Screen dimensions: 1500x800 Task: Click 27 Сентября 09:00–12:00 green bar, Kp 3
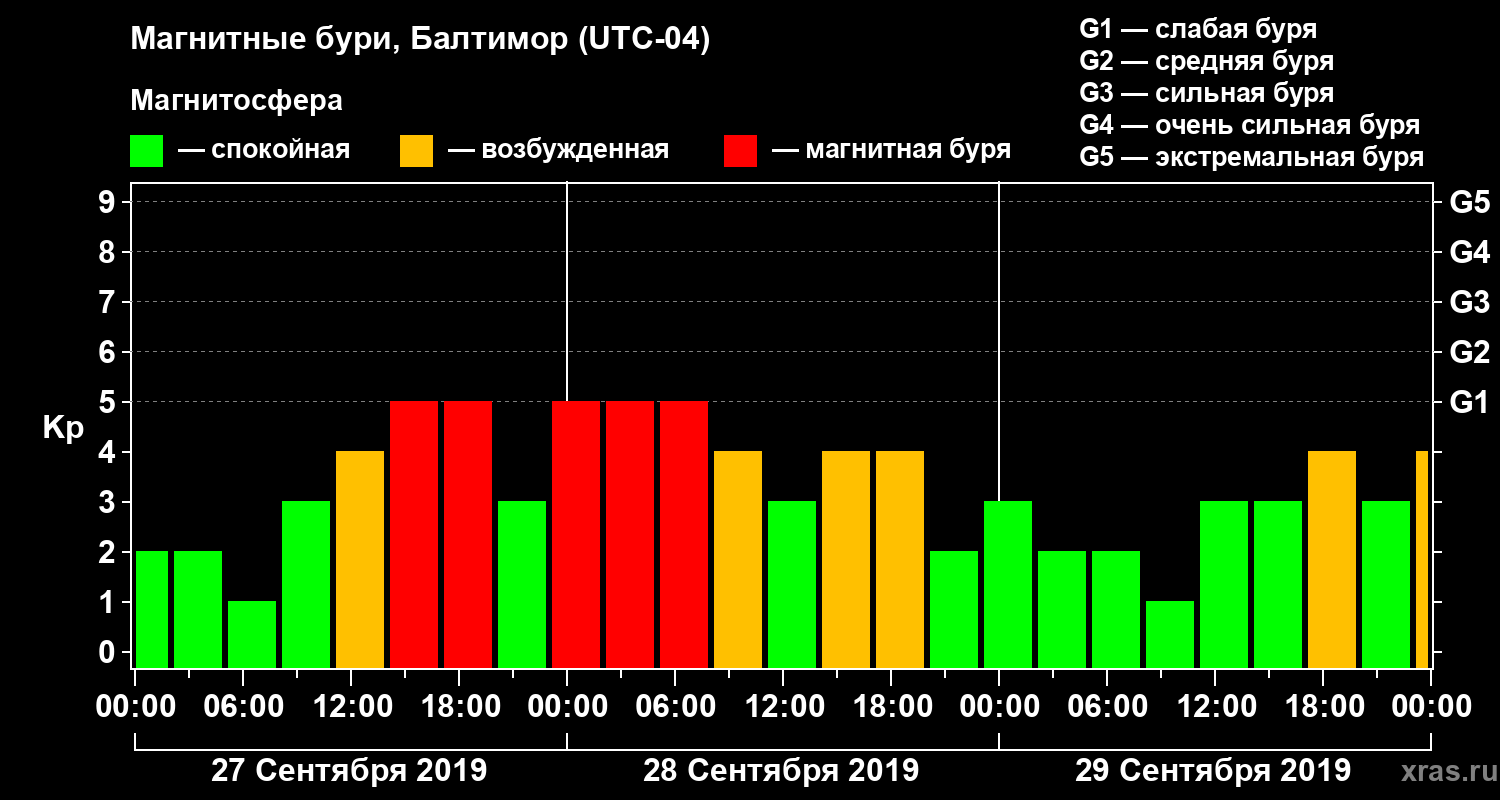pos(306,584)
